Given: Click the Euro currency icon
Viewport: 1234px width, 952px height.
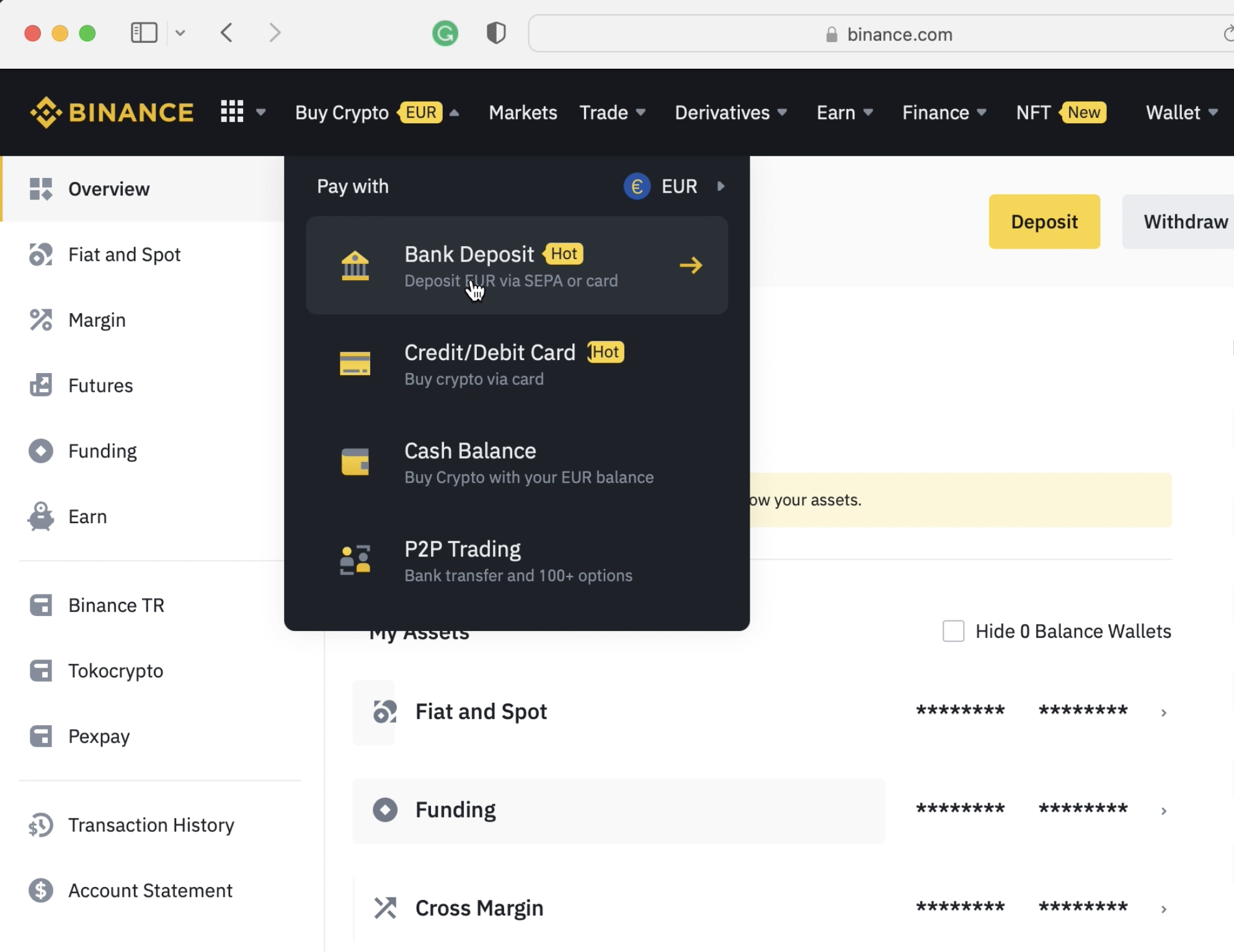Looking at the screenshot, I should [637, 186].
